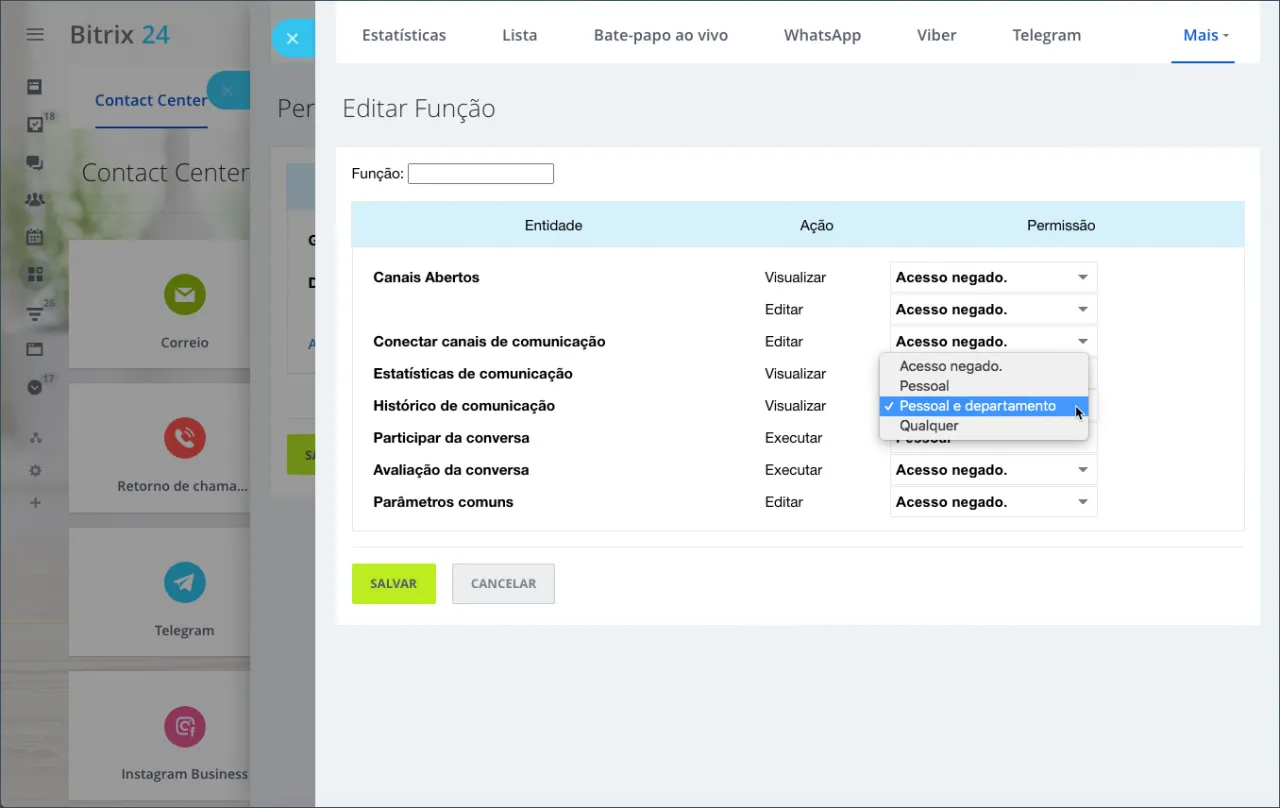Switch to the WhatsApp tab

pyautogui.click(x=822, y=35)
